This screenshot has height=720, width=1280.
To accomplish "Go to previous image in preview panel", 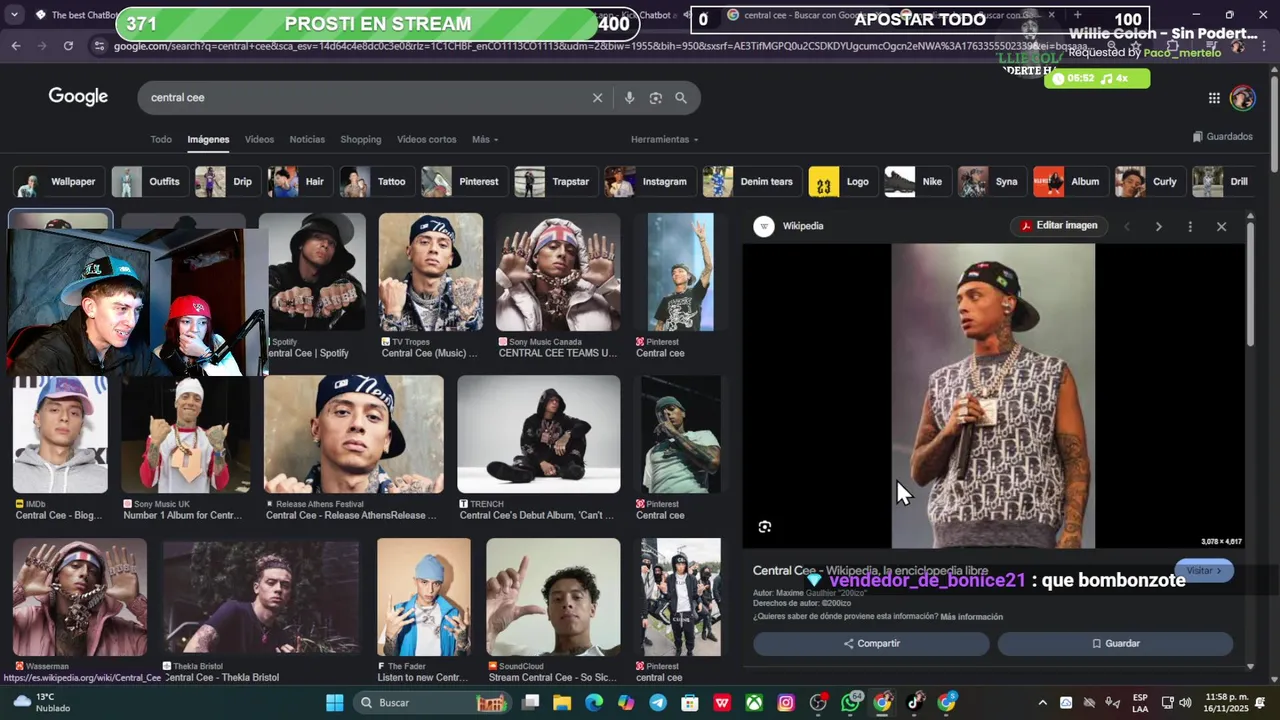I will (1127, 227).
